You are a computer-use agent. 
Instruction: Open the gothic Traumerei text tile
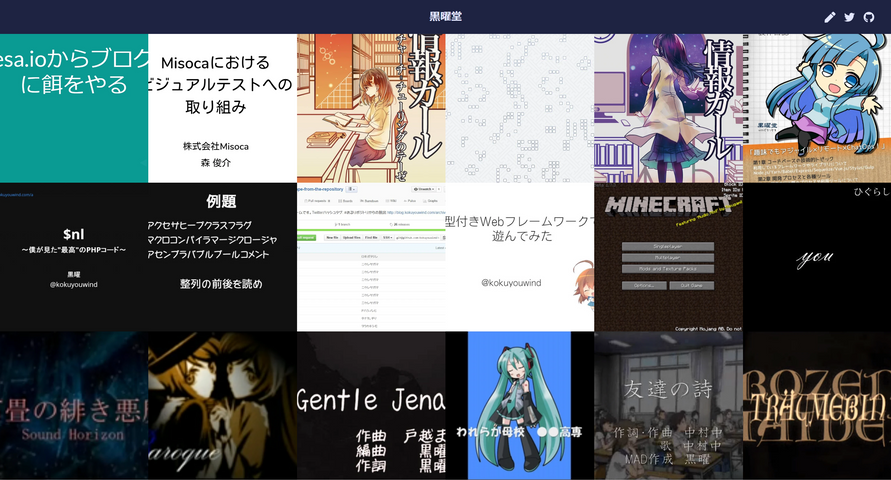[x=817, y=406]
